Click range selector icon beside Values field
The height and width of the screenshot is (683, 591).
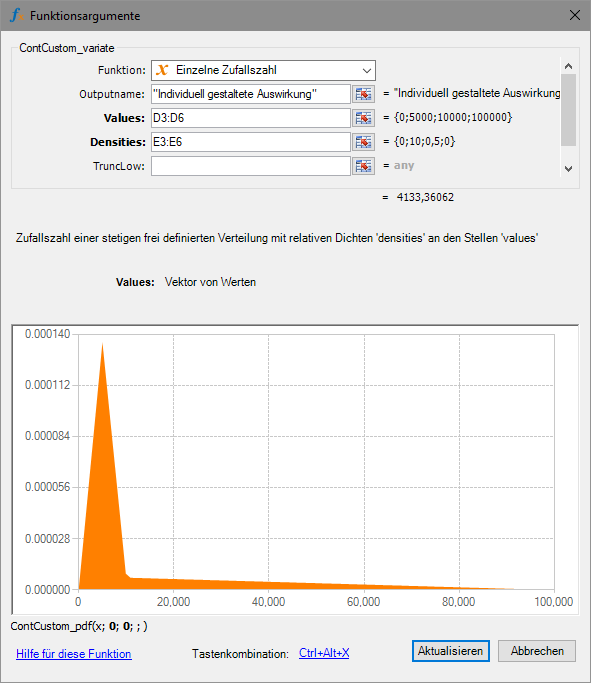(x=363, y=118)
